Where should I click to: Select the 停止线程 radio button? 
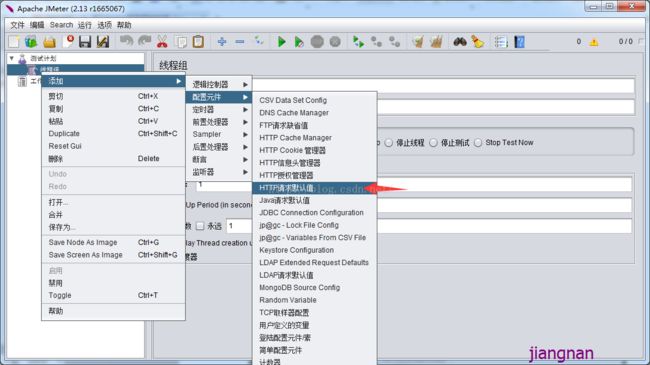point(388,143)
